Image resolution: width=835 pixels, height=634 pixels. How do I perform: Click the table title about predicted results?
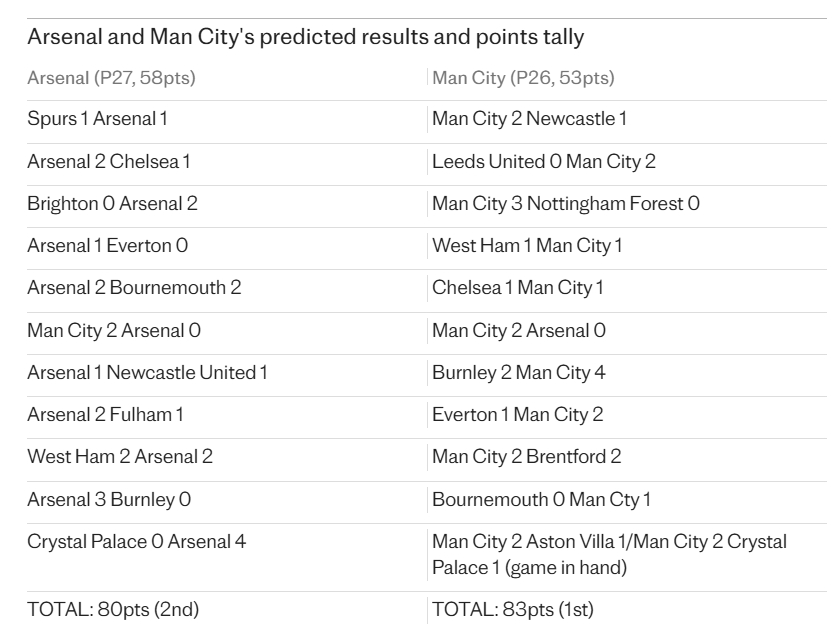(x=305, y=38)
